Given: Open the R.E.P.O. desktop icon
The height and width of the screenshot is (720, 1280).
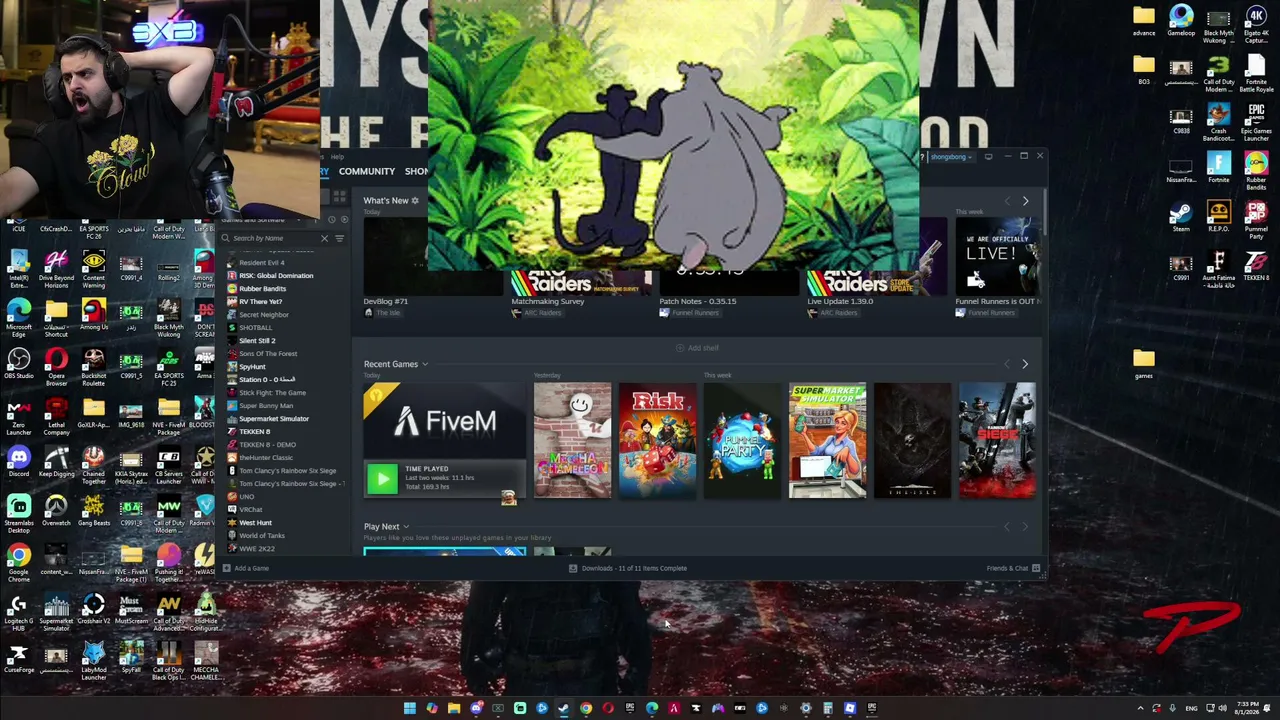Looking at the screenshot, I should 1218,217.
